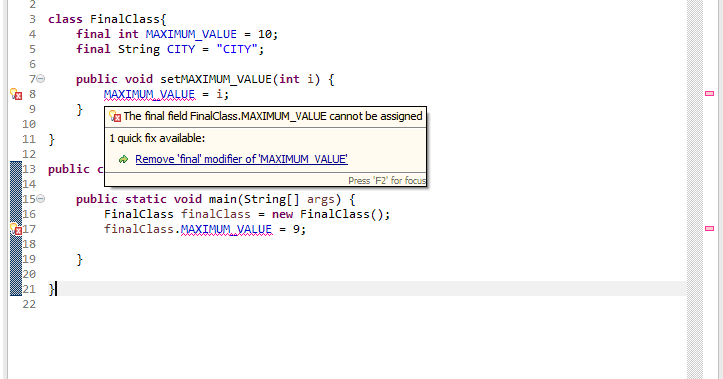Click the finalClass variable declaration on line 16
This screenshot has width=723, height=379.
coord(216,214)
